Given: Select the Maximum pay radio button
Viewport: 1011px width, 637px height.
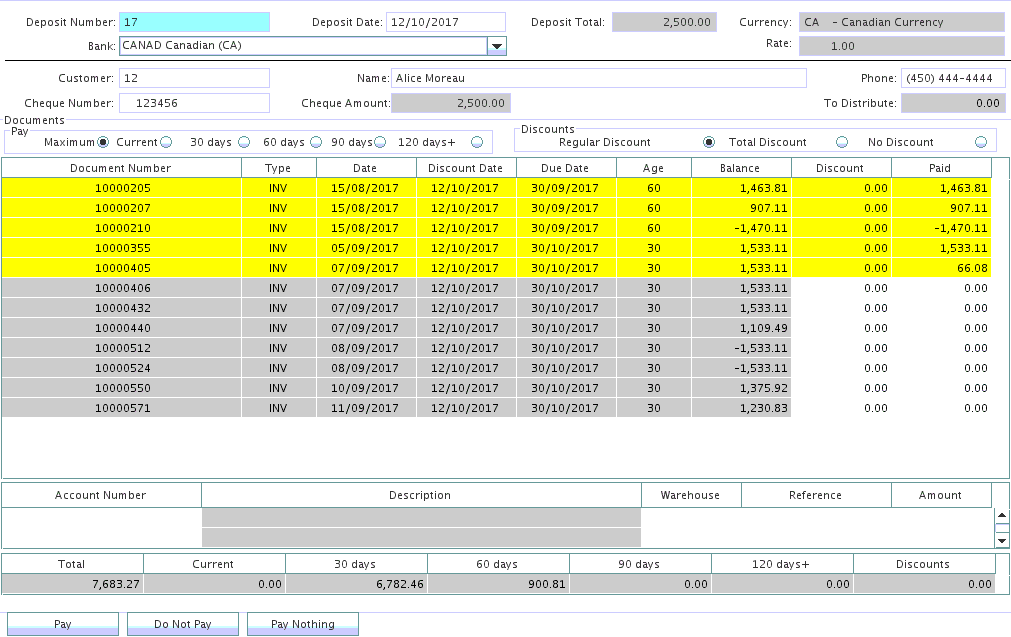Looking at the screenshot, I should click(x=102, y=142).
